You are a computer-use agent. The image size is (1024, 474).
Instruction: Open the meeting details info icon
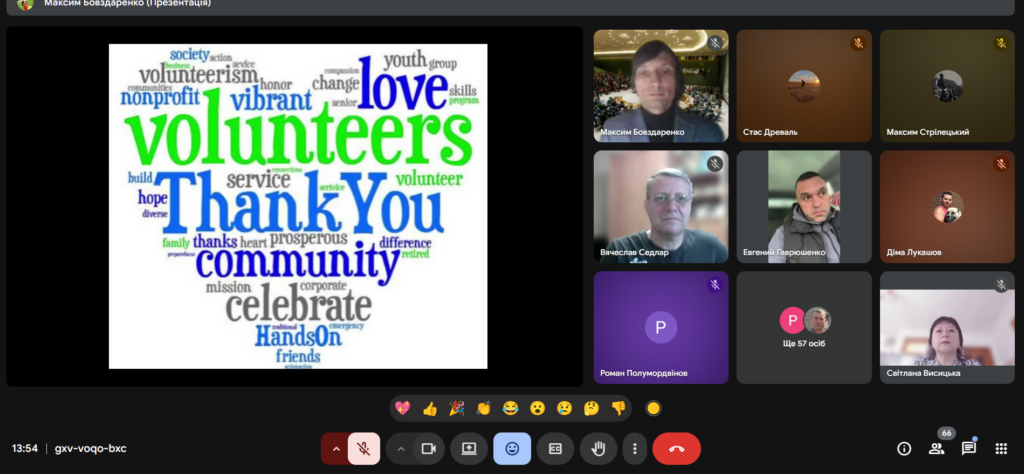pos(904,449)
